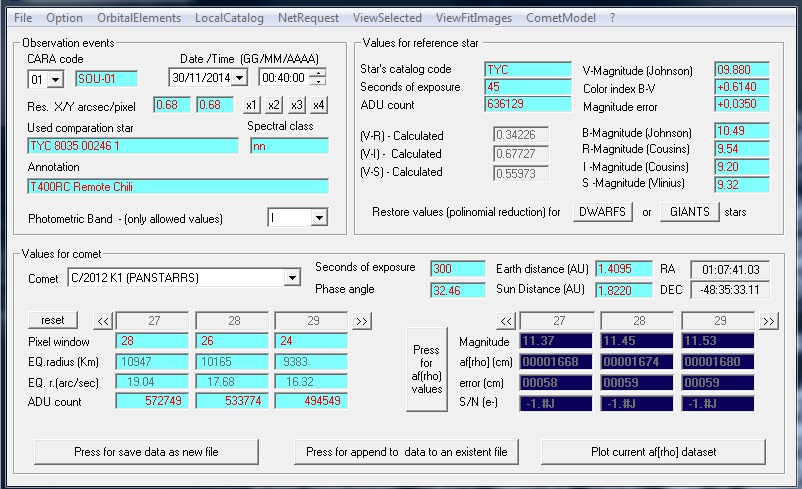The width and height of the screenshot is (802, 489).
Task: Click the RA value 01:07:41.03
Action: [x=730, y=270]
